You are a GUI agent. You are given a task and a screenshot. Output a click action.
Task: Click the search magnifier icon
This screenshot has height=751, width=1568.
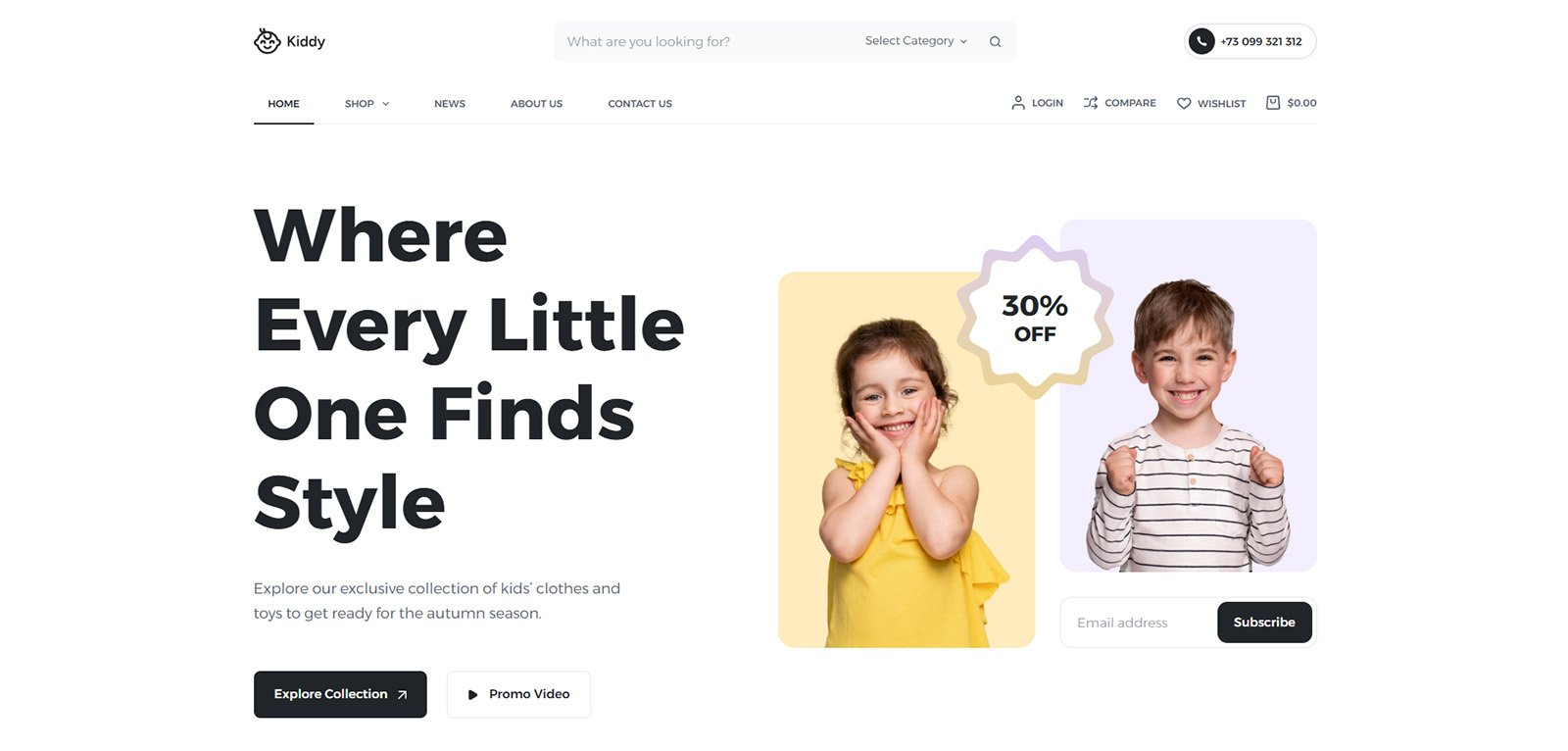coord(995,41)
